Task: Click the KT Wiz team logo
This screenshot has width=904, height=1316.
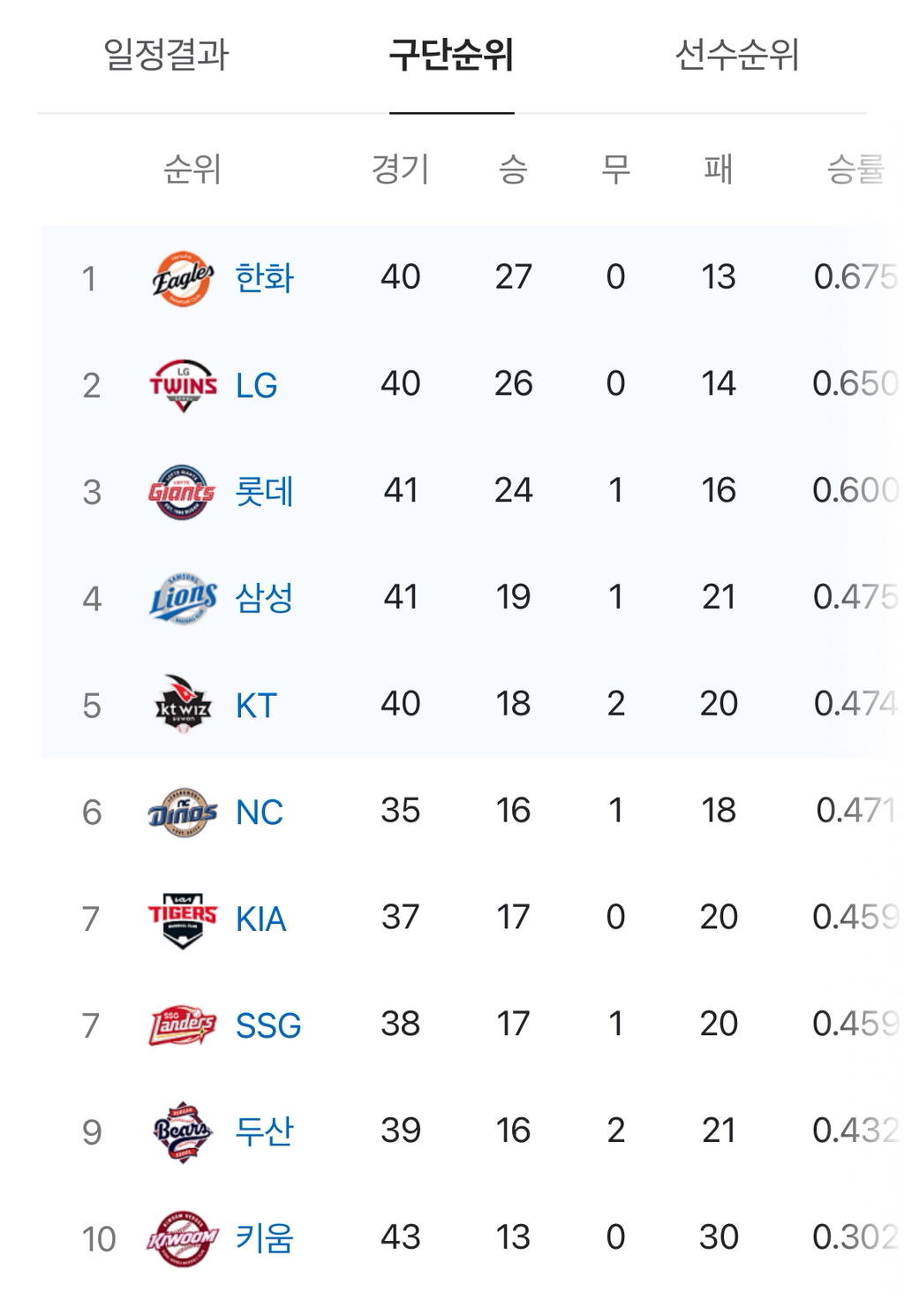Action: [x=183, y=705]
